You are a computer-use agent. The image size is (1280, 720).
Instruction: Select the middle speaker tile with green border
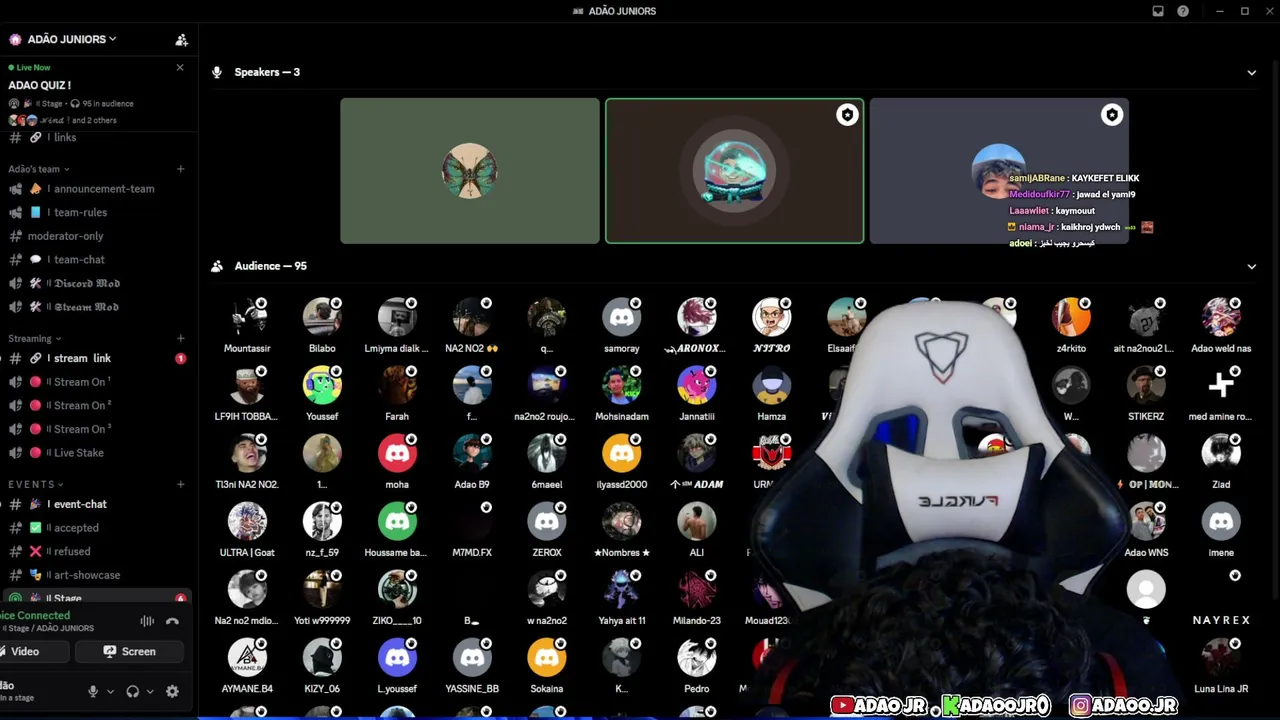point(734,171)
